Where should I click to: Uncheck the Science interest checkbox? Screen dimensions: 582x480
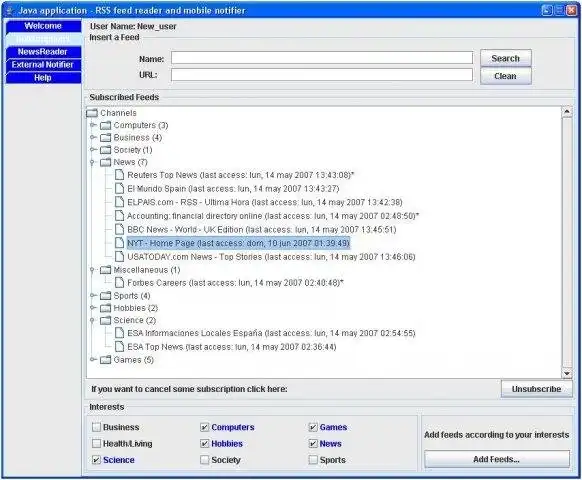click(97, 460)
